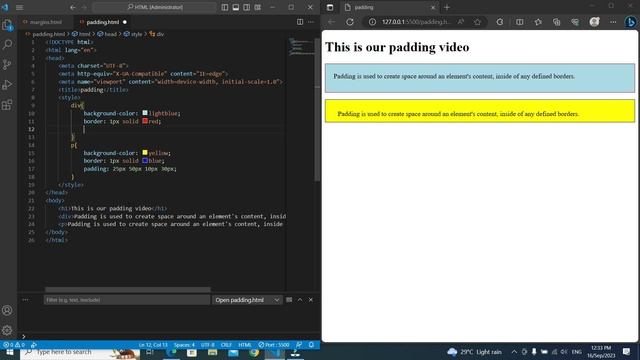This screenshot has width=640, height=360.
Task: Open the Explorer view in activity bar
Action: point(7,25)
